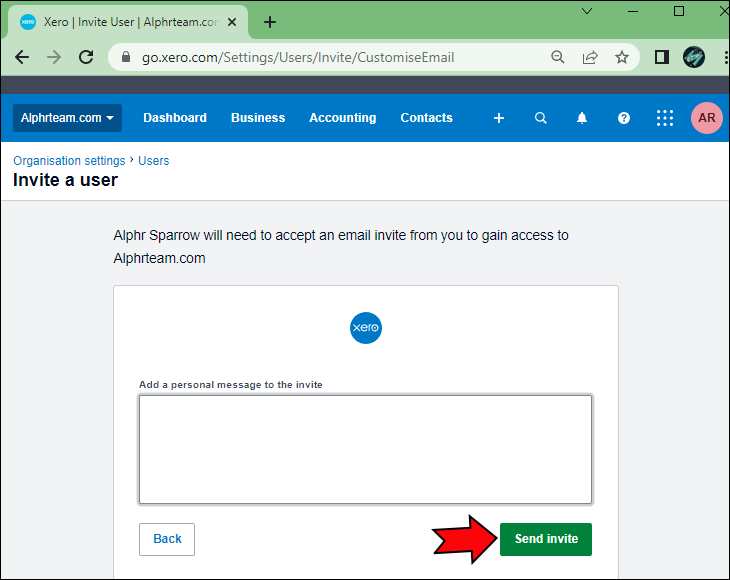The height and width of the screenshot is (580, 730).
Task: Open the Contacts menu
Action: [x=426, y=118]
